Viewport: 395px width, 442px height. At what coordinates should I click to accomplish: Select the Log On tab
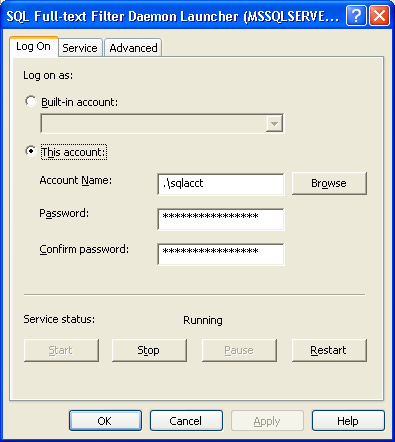click(34, 47)
